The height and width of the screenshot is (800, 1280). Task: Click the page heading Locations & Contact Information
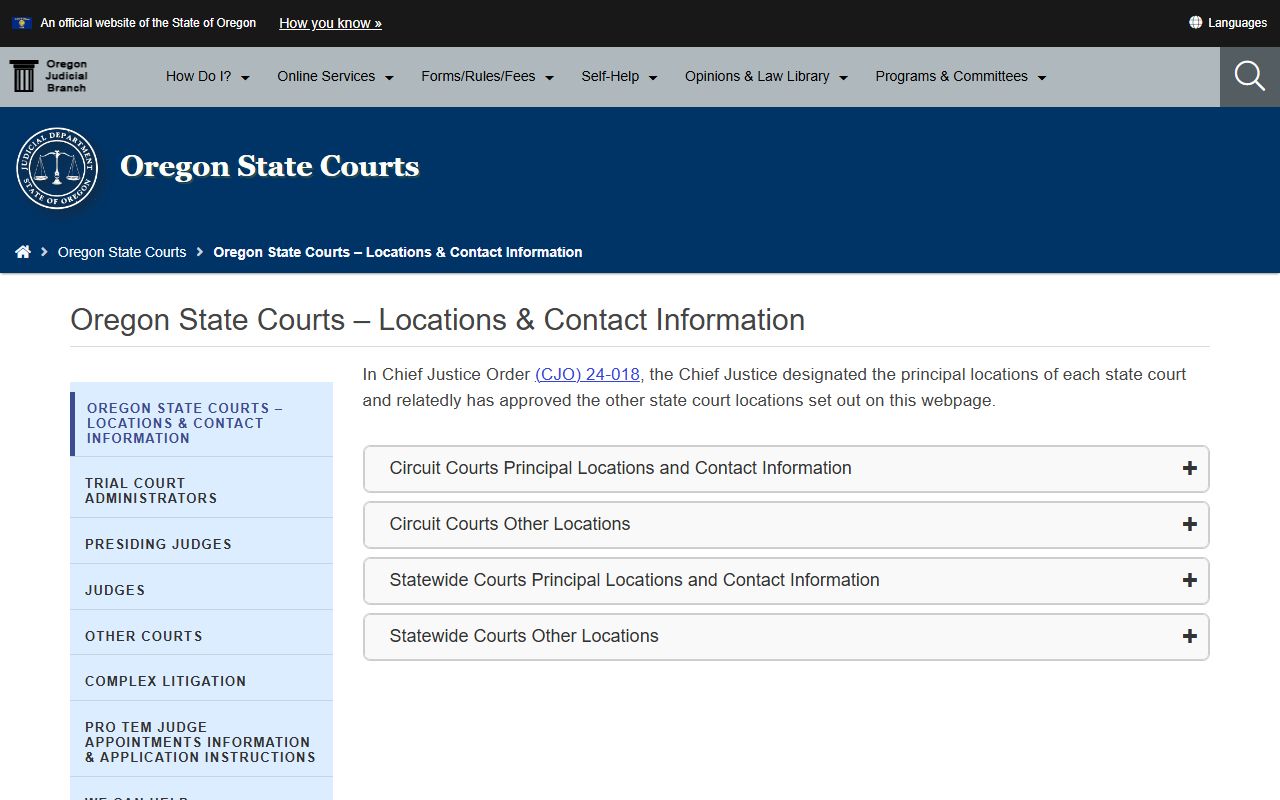[437, 320]
